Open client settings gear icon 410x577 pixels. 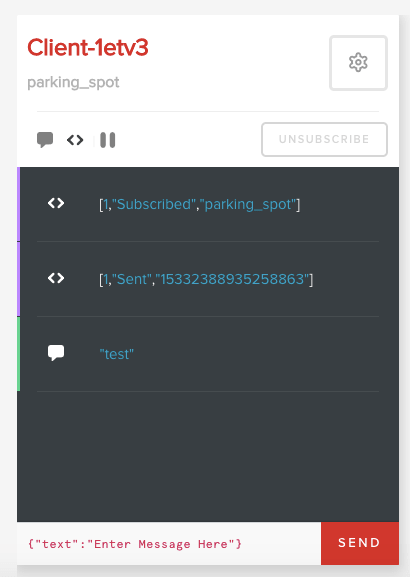[358, 63]
